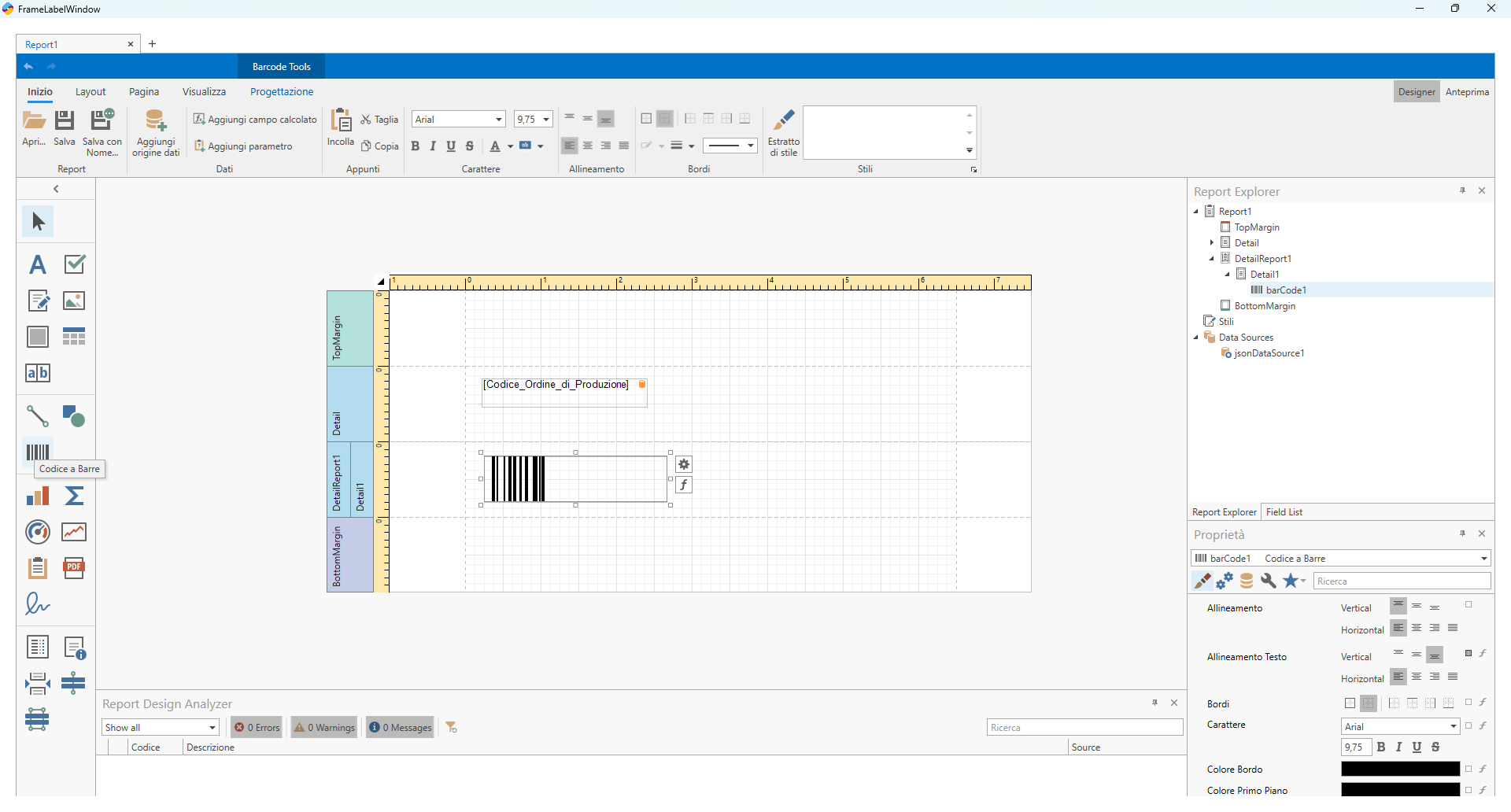Toggle the 0 Errors filter
The image size is (1511, 812).
point(257,727)
